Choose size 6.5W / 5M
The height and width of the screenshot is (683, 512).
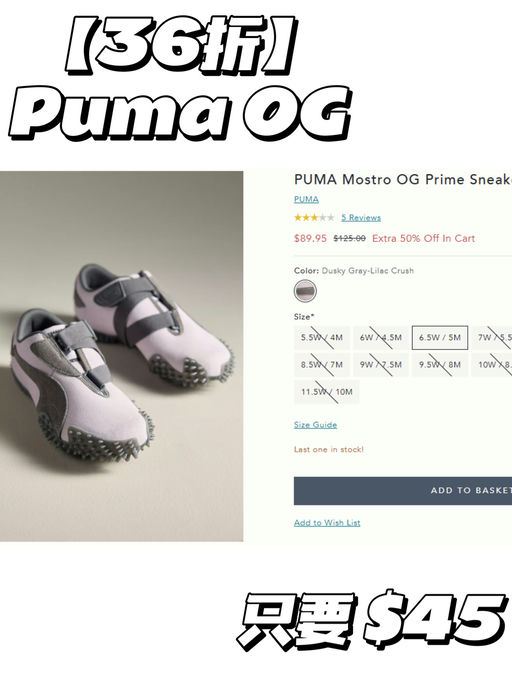coord(440,338)
